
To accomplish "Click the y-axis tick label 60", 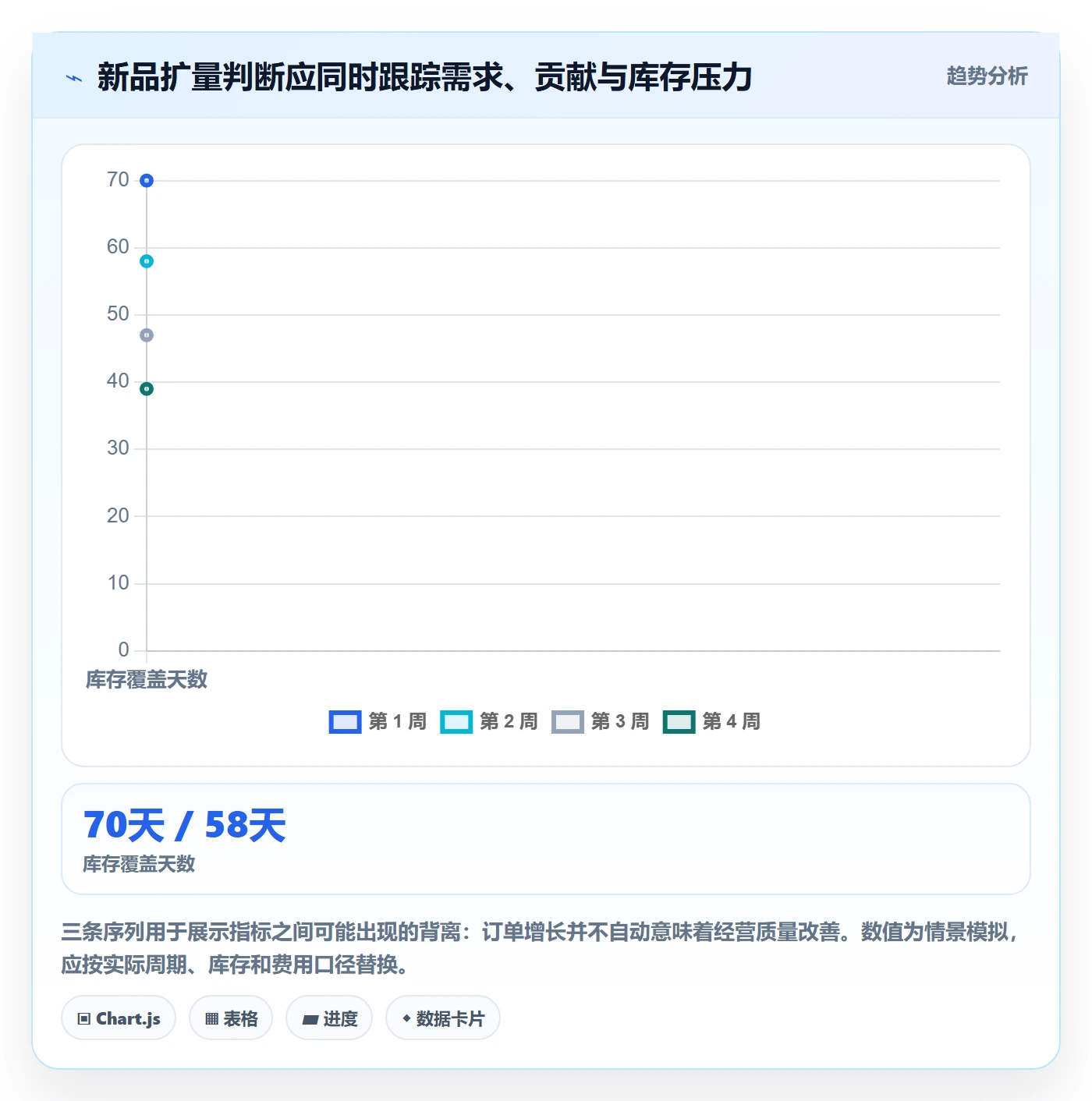I will [x=118, y=247].
